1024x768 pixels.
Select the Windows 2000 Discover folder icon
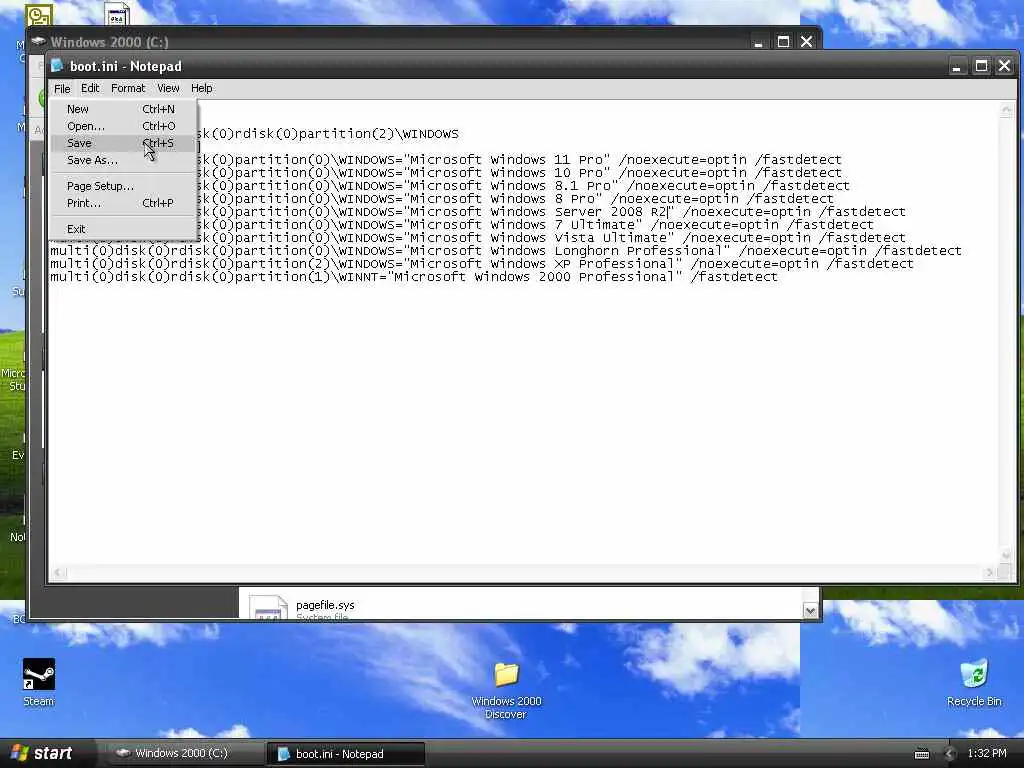click(506, 675)
